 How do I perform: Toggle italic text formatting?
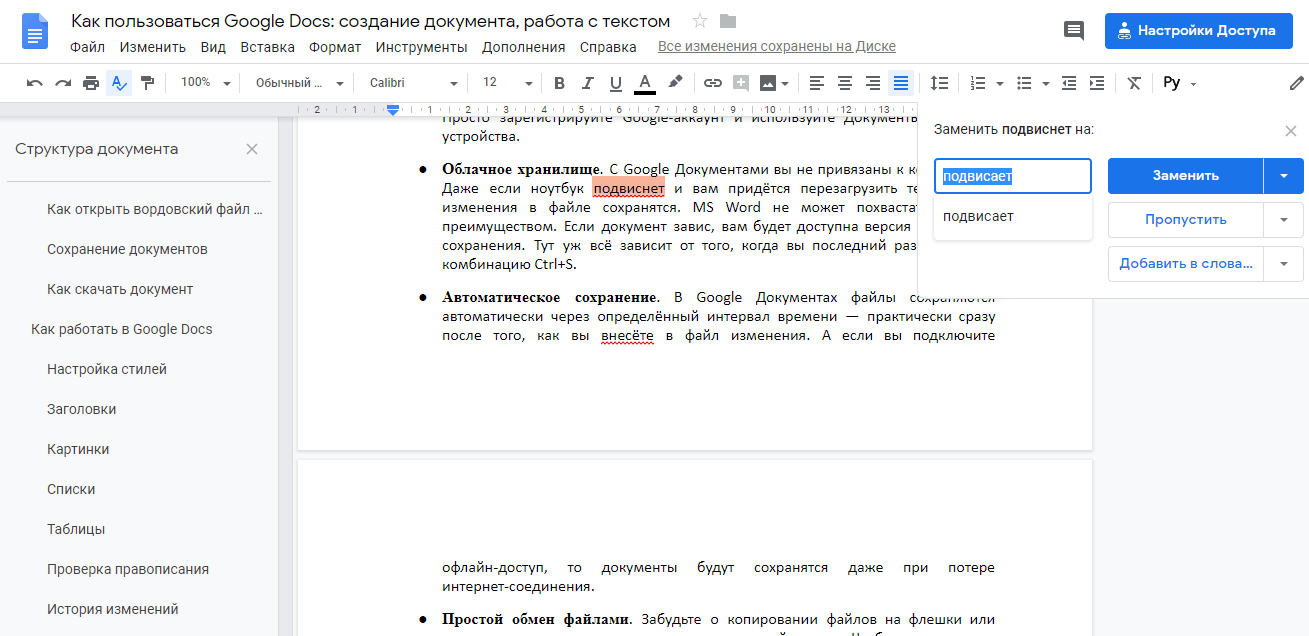tap(587, 83)
